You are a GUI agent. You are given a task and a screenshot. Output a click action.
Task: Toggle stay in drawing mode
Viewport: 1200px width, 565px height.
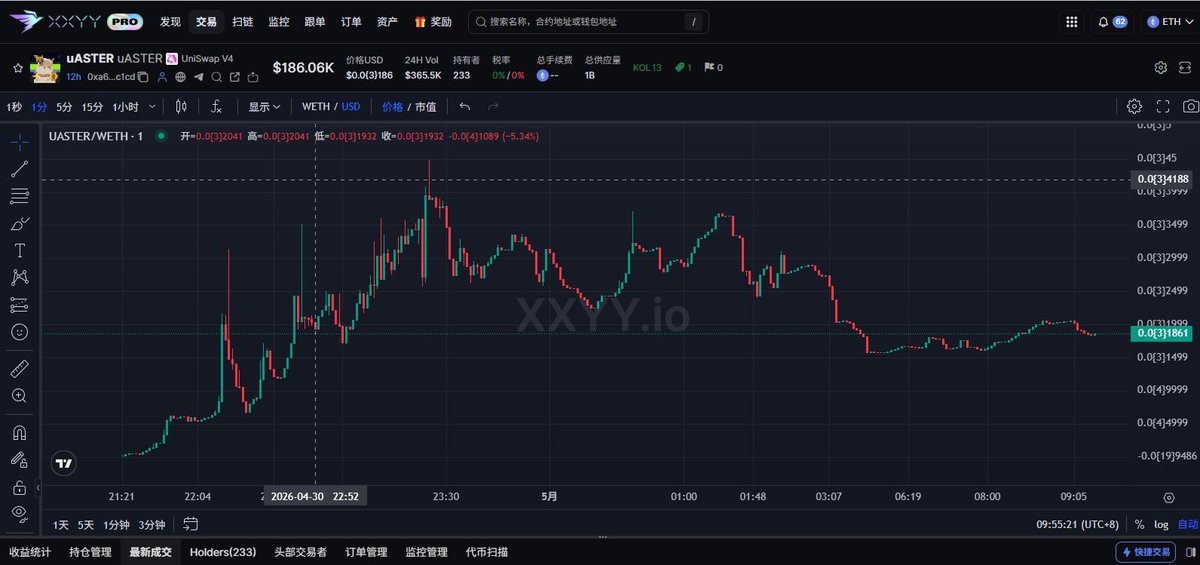tap(19, 460)
